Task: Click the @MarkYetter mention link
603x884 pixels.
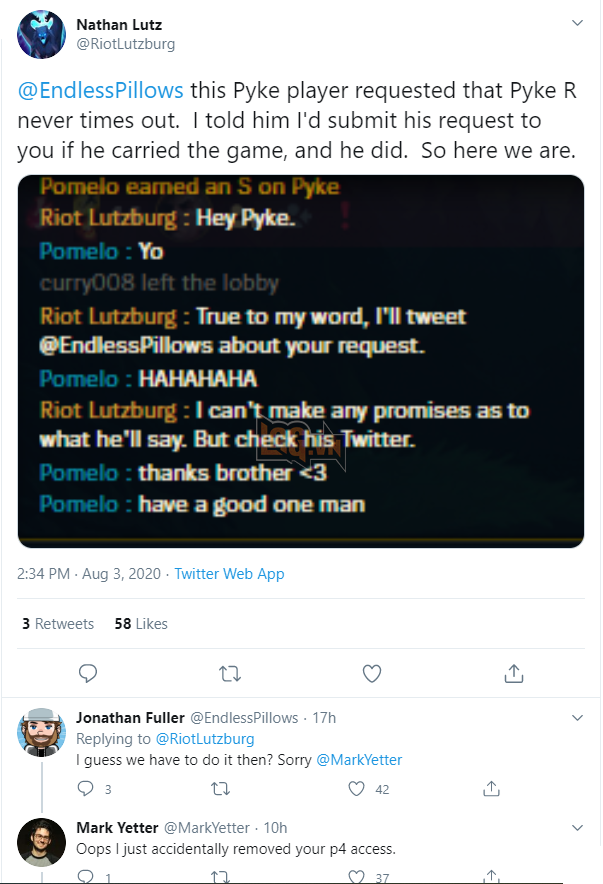Action: click(359, 760)
